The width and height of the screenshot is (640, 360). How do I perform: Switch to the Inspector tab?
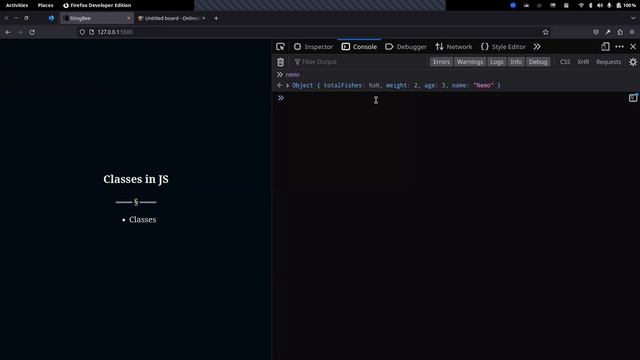click(x=313, y=47)
